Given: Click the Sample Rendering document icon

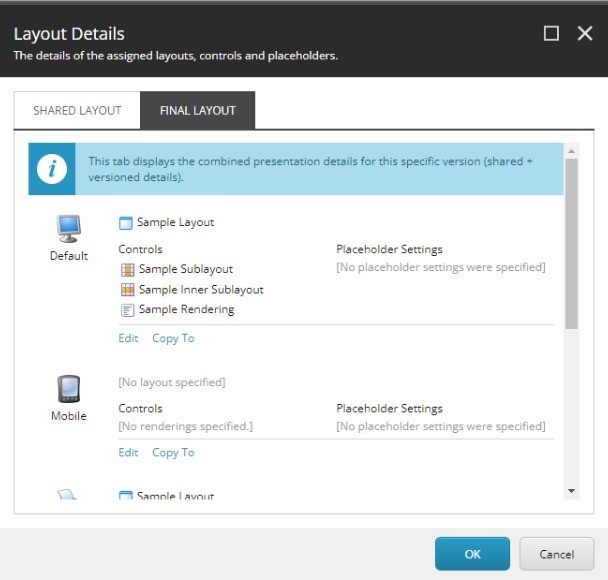Looking at the screenshot, I should (128, 310).
